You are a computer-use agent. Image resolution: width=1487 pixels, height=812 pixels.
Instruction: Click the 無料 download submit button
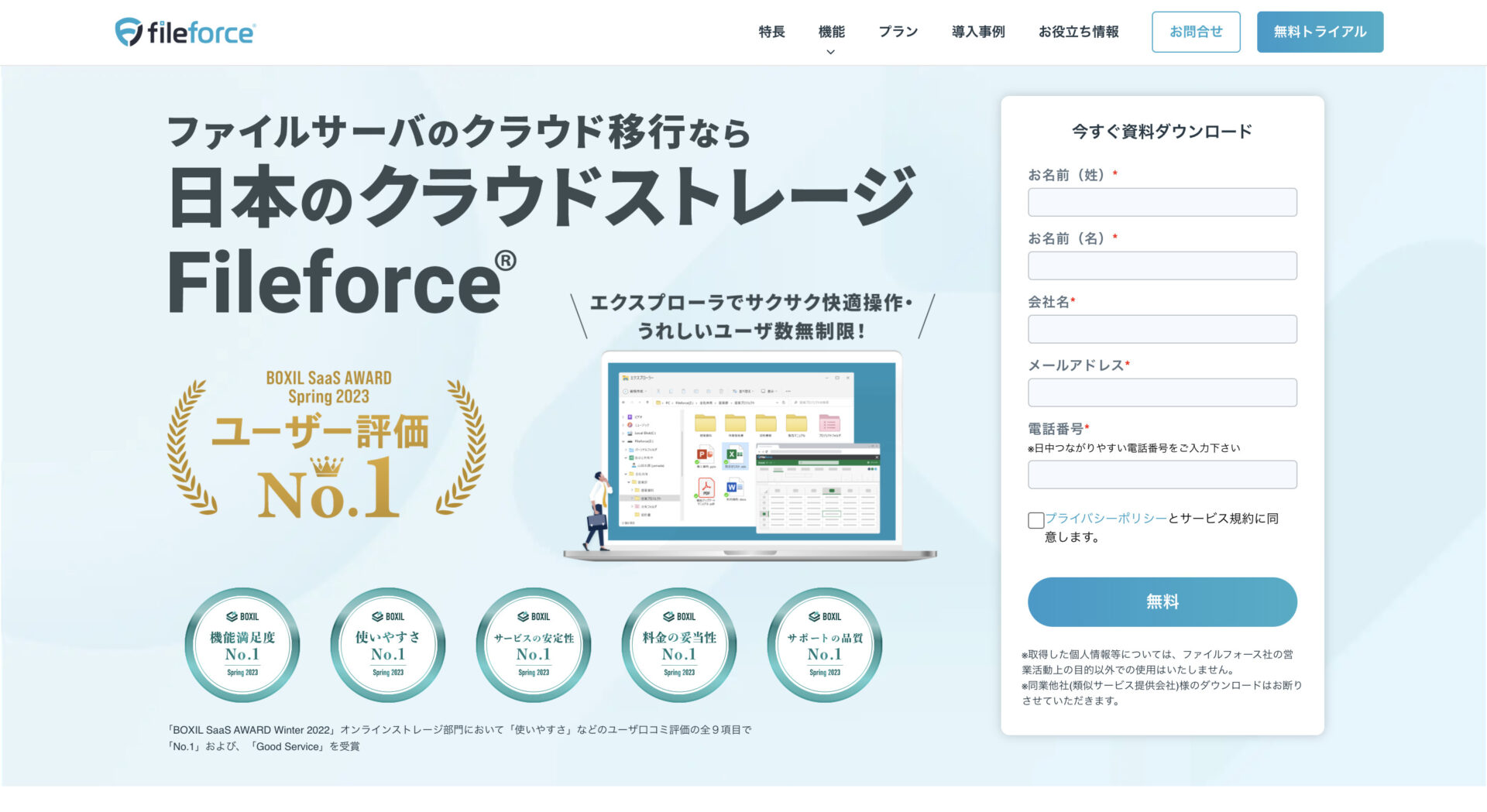[x=1162, y=601]
